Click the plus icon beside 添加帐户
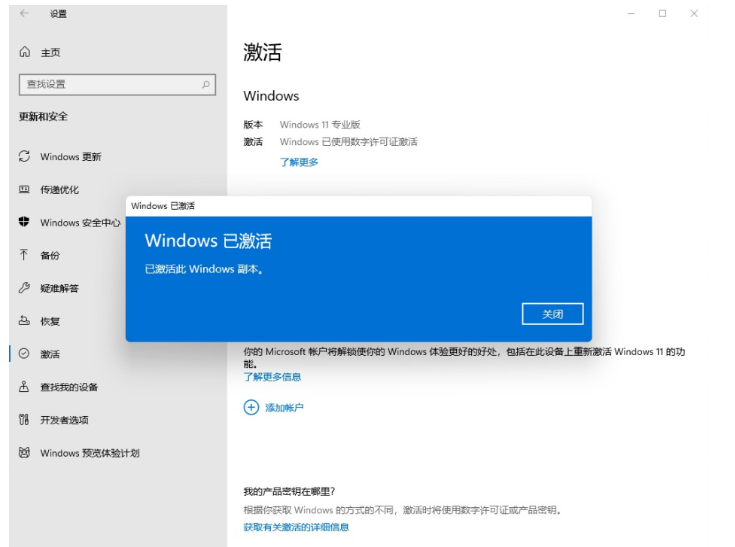The width and height of the screenshot is (735, 547). [251, 407]
